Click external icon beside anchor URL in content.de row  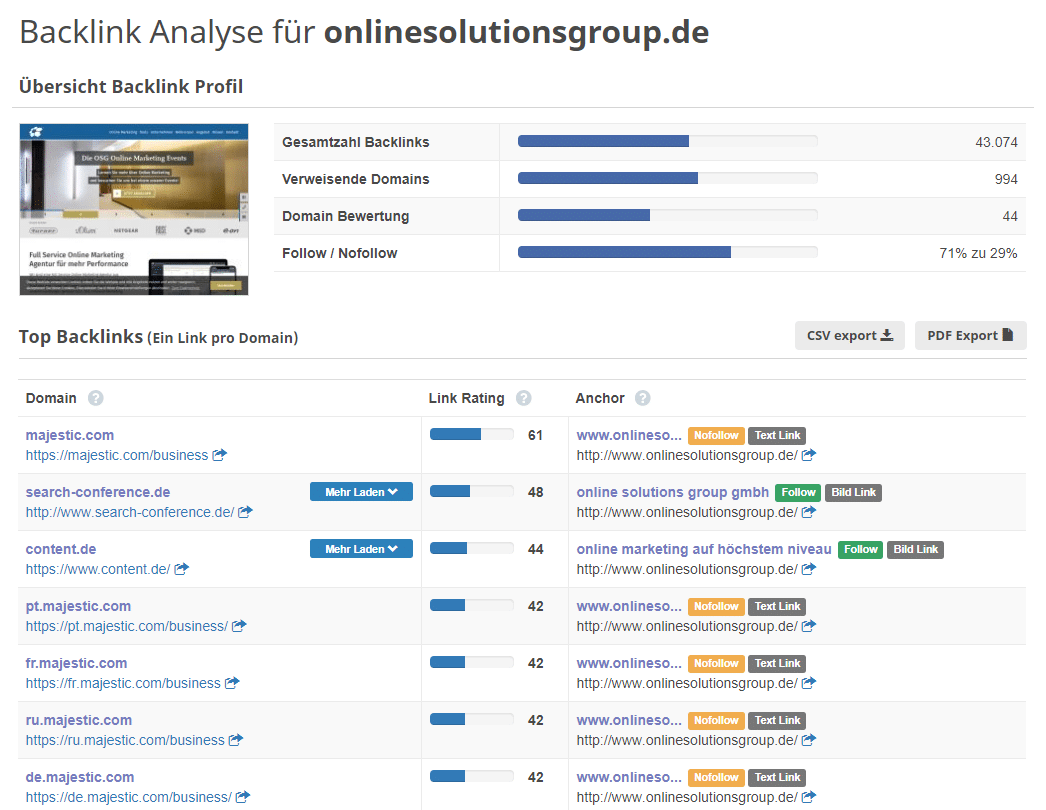[x=809, y=569]
